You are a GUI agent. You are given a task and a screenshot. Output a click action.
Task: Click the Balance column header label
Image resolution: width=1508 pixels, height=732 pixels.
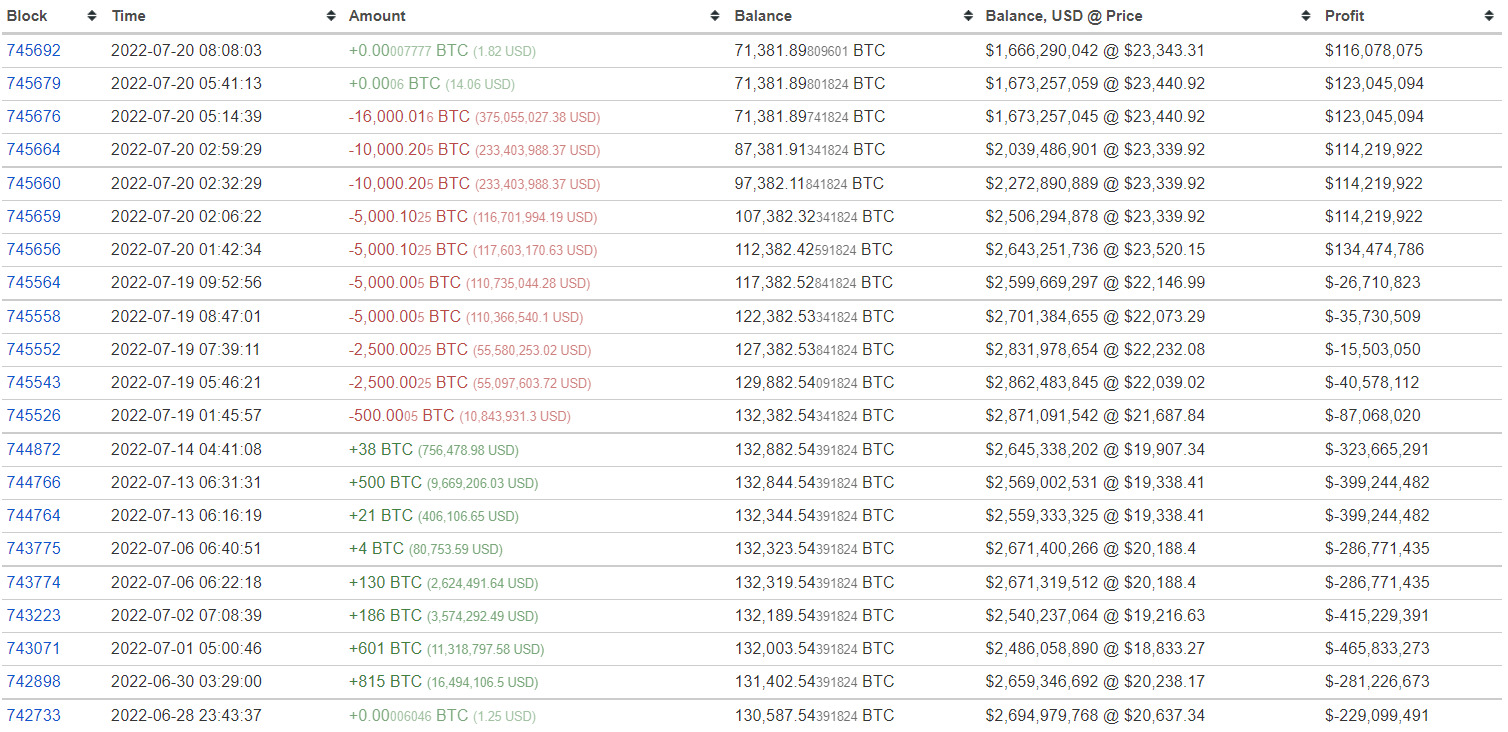click(763, 16)
